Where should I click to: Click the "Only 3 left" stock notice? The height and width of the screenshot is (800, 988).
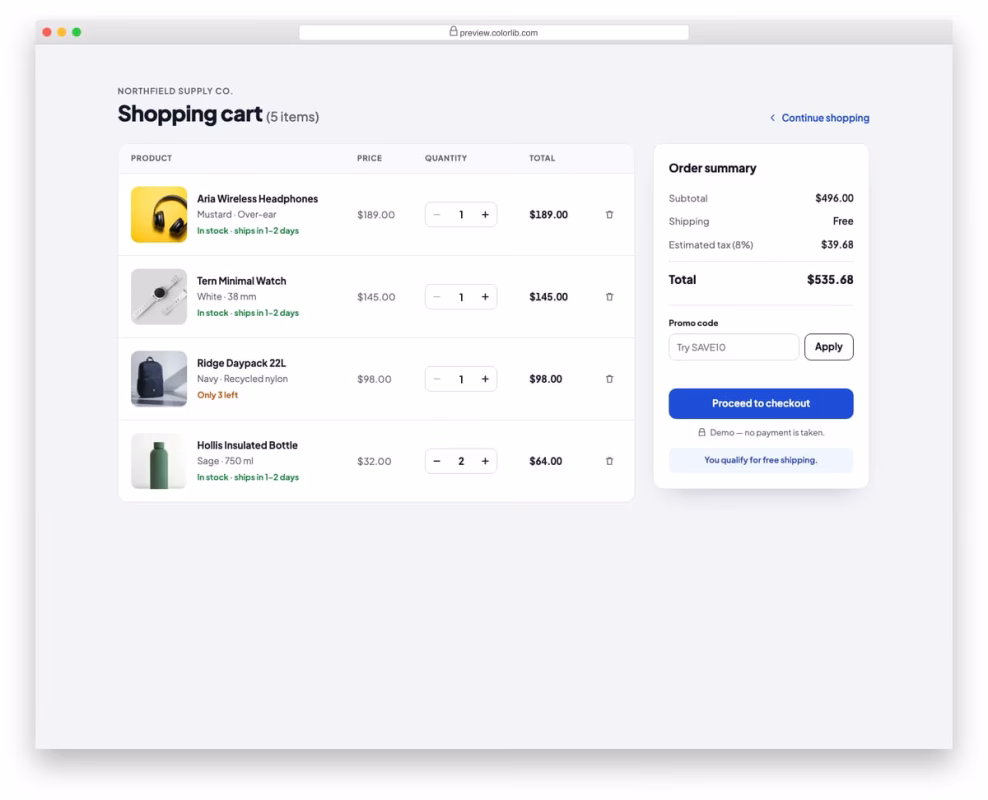point(217,395)
